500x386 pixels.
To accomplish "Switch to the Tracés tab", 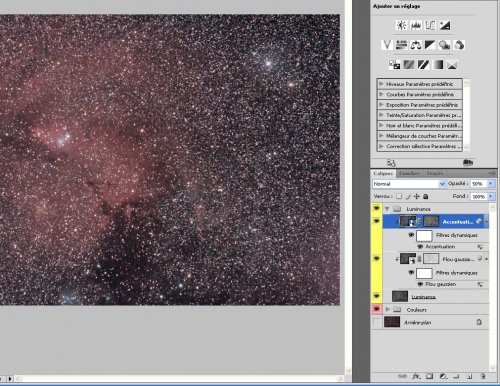I will (435, 173).
